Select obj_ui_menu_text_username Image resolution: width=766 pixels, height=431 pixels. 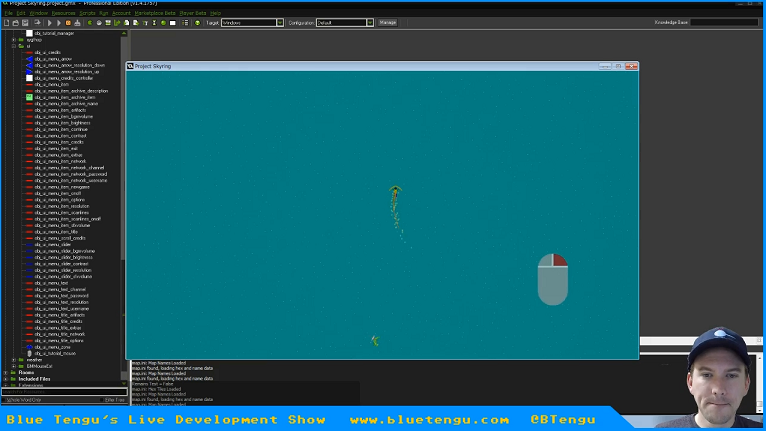tap(62, 309)
